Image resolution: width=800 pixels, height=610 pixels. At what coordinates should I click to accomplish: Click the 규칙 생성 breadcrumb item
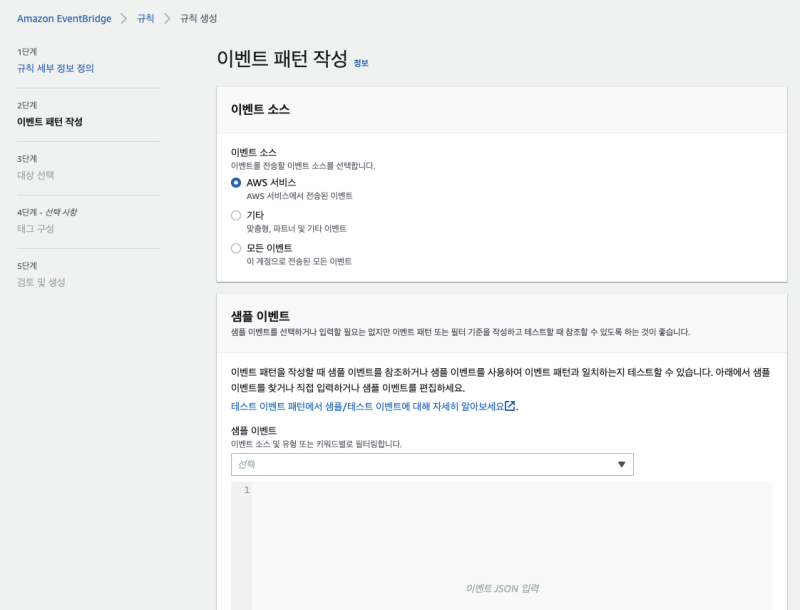[x=198, y=19]
